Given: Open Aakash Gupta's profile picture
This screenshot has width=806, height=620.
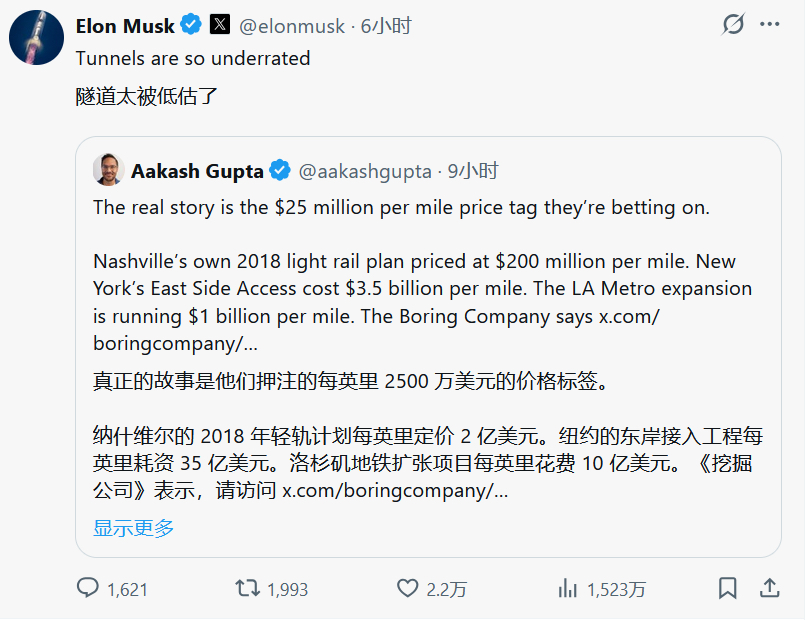Looking at the screenshot, I should [x=108, y=170].
